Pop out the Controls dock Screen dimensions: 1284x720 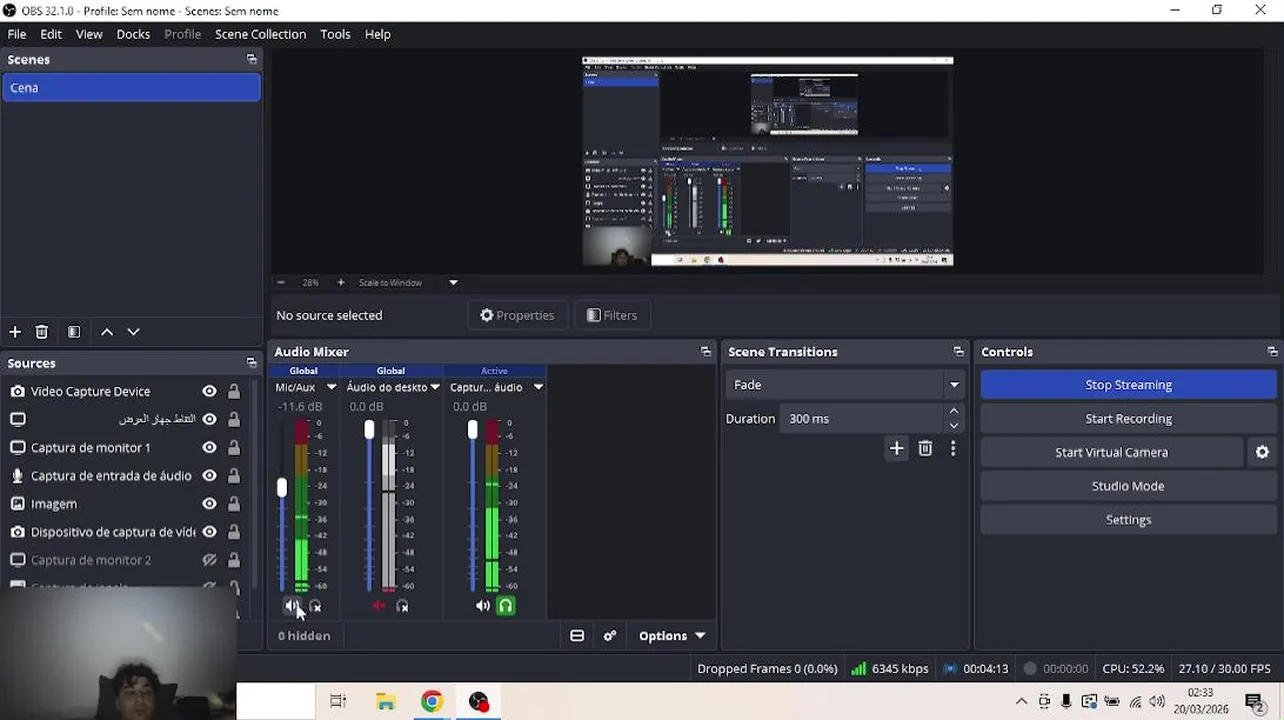coord(1272,352)
